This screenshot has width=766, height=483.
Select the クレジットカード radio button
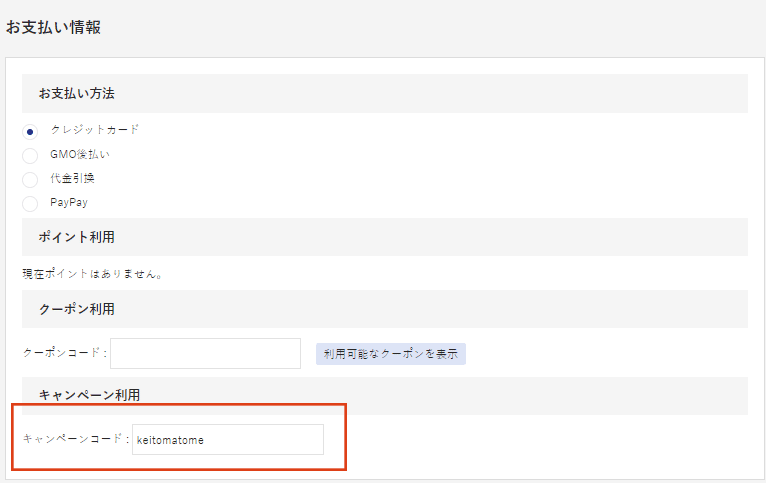point(30,131)
